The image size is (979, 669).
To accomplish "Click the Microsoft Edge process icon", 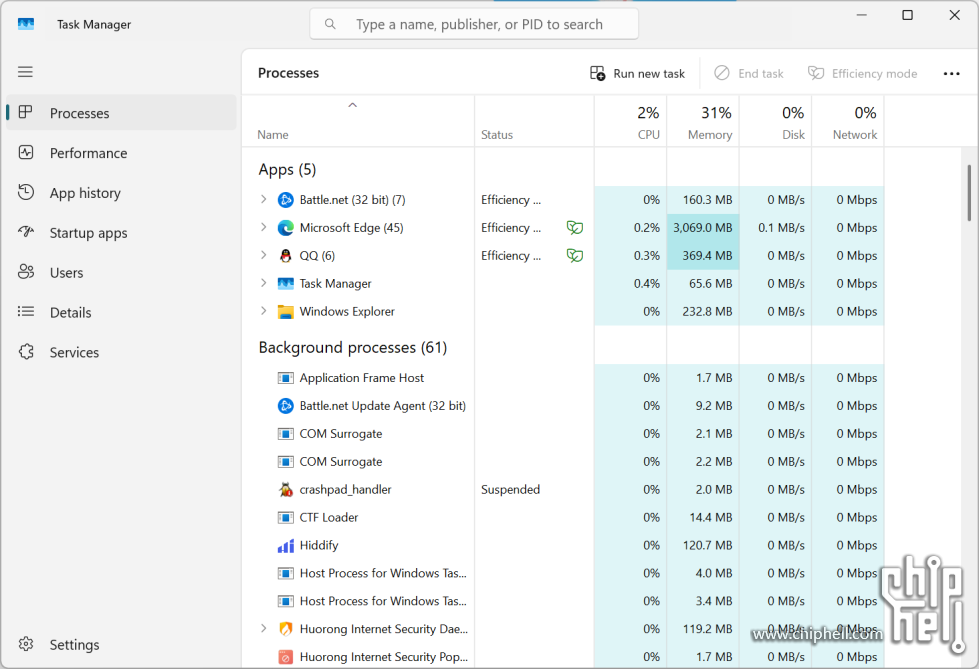I will pos(285,228).
